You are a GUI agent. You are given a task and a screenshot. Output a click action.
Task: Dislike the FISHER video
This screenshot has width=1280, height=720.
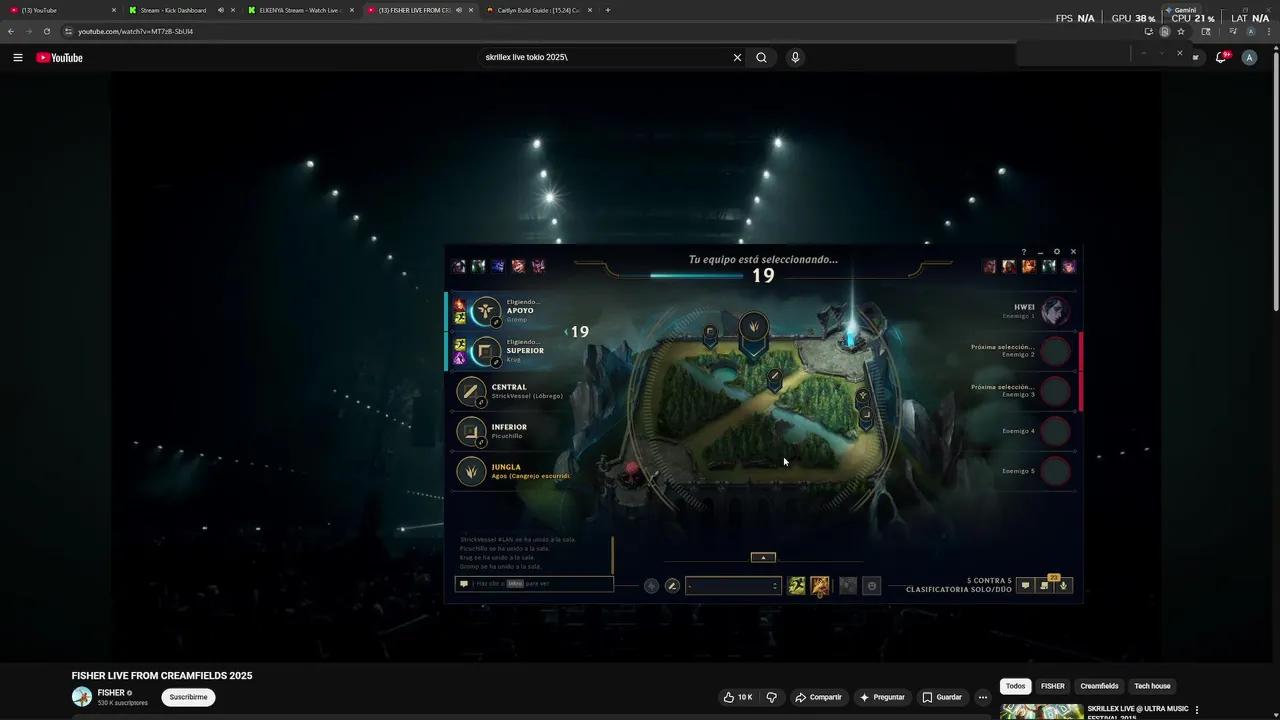[x=771, y=697]
